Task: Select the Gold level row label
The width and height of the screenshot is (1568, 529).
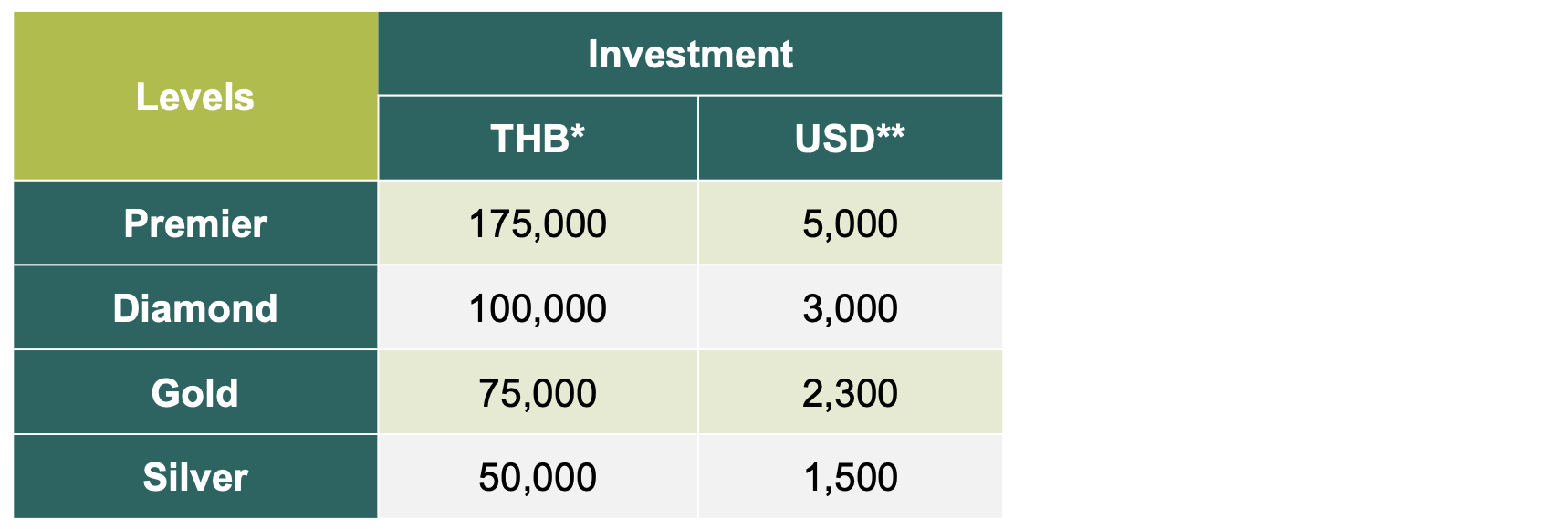Action: (x=195, y=393)
